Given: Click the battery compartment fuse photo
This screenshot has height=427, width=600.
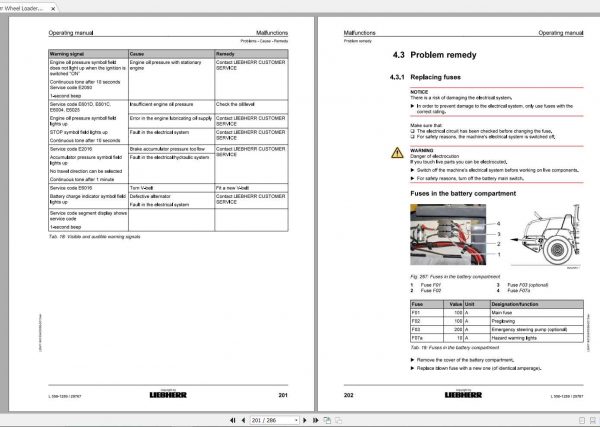Looking at the screenshot, I should coord(448,235).
